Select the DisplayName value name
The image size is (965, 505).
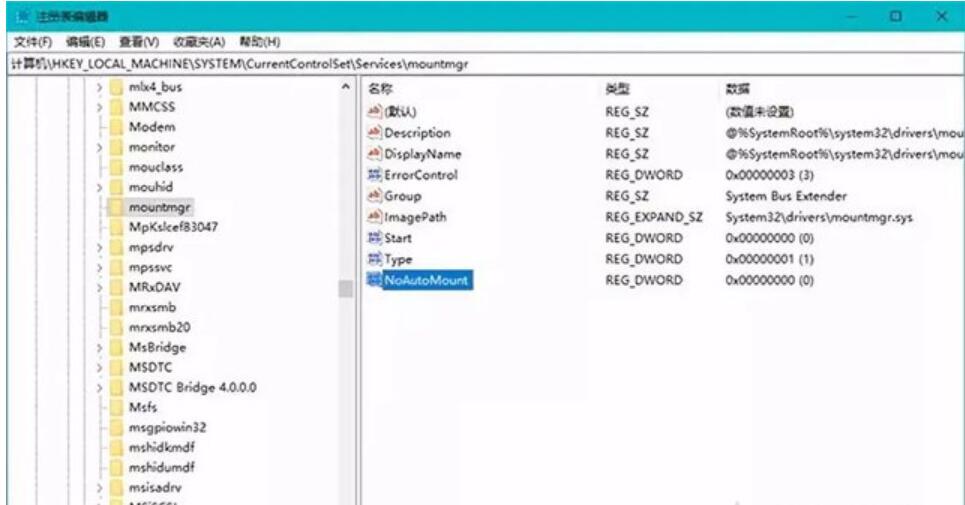tap(423, 154)
